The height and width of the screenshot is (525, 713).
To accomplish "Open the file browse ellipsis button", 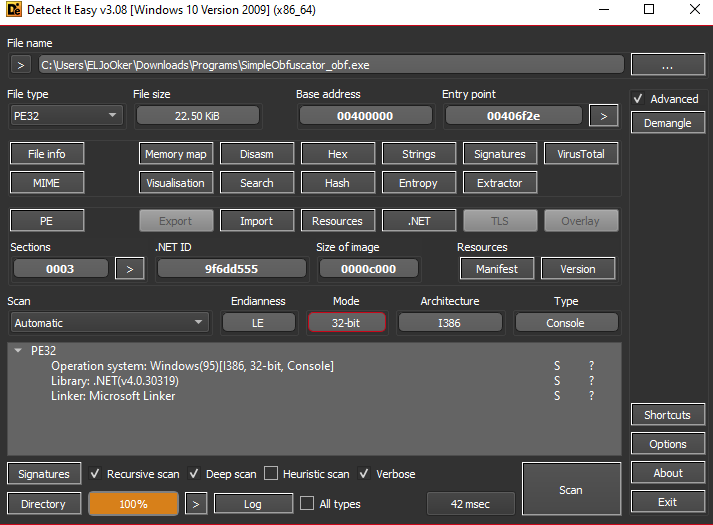I will click(667, 65).
